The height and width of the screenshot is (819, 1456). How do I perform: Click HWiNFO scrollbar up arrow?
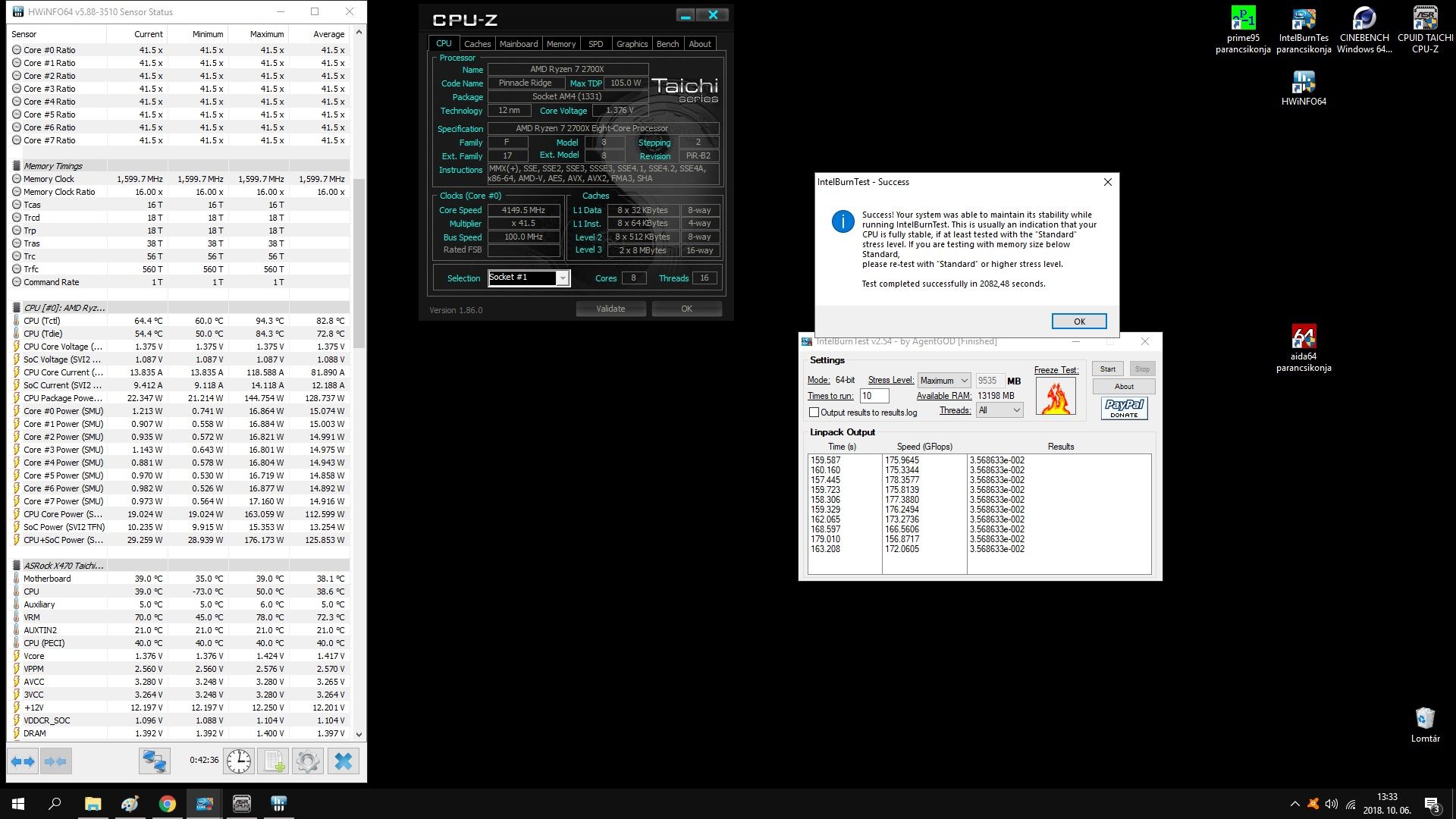pos(359,32)
